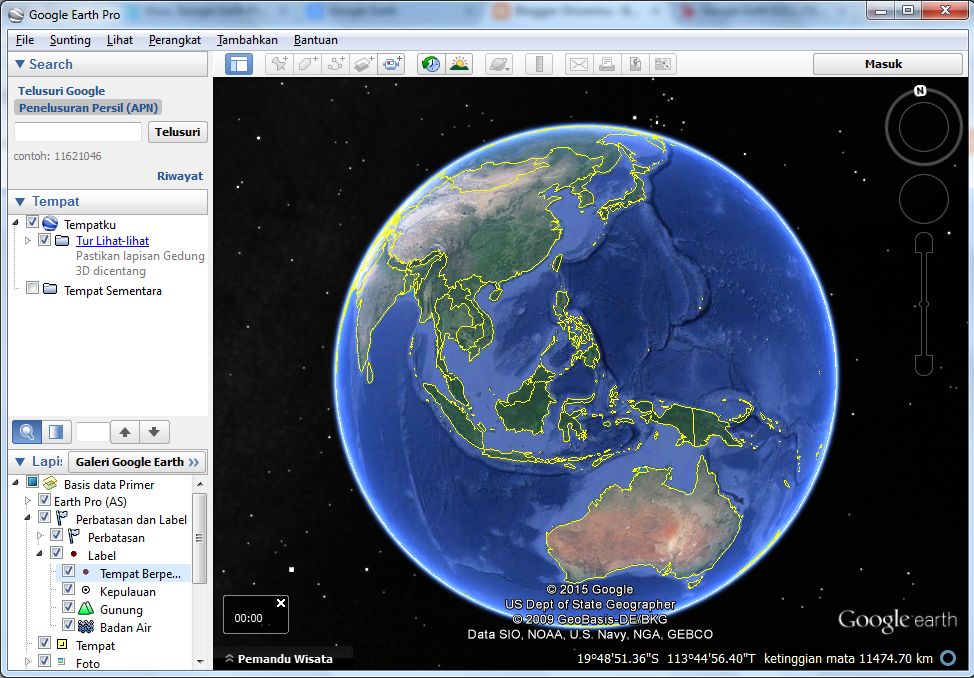Collapse the Search panel

click(20, 64)
